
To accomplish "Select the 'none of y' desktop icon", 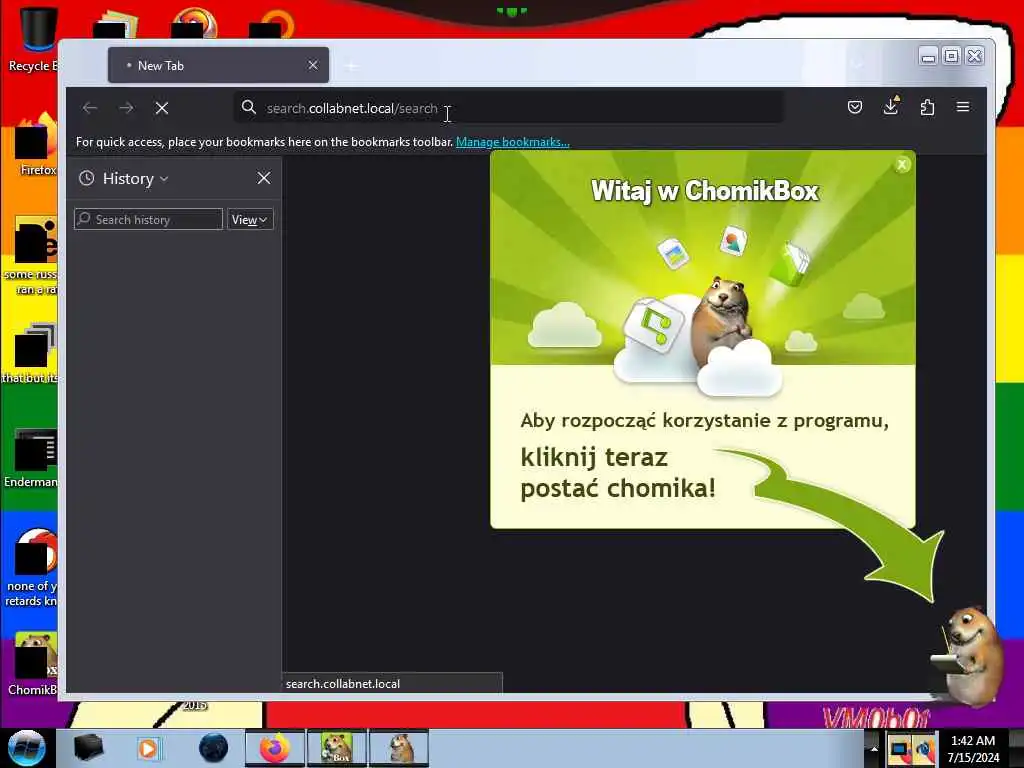I will pos(33,567).
